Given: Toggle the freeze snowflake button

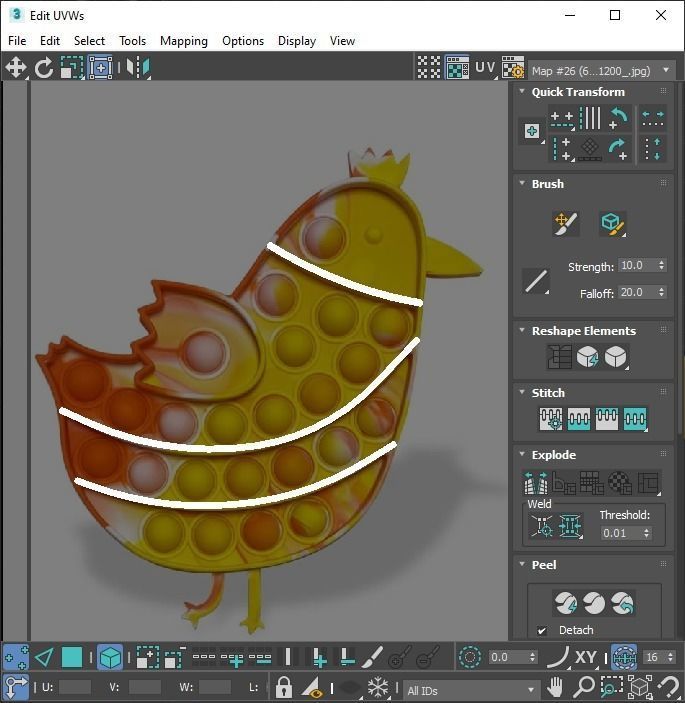Looking at the screenshot, I should click(378, 686).
